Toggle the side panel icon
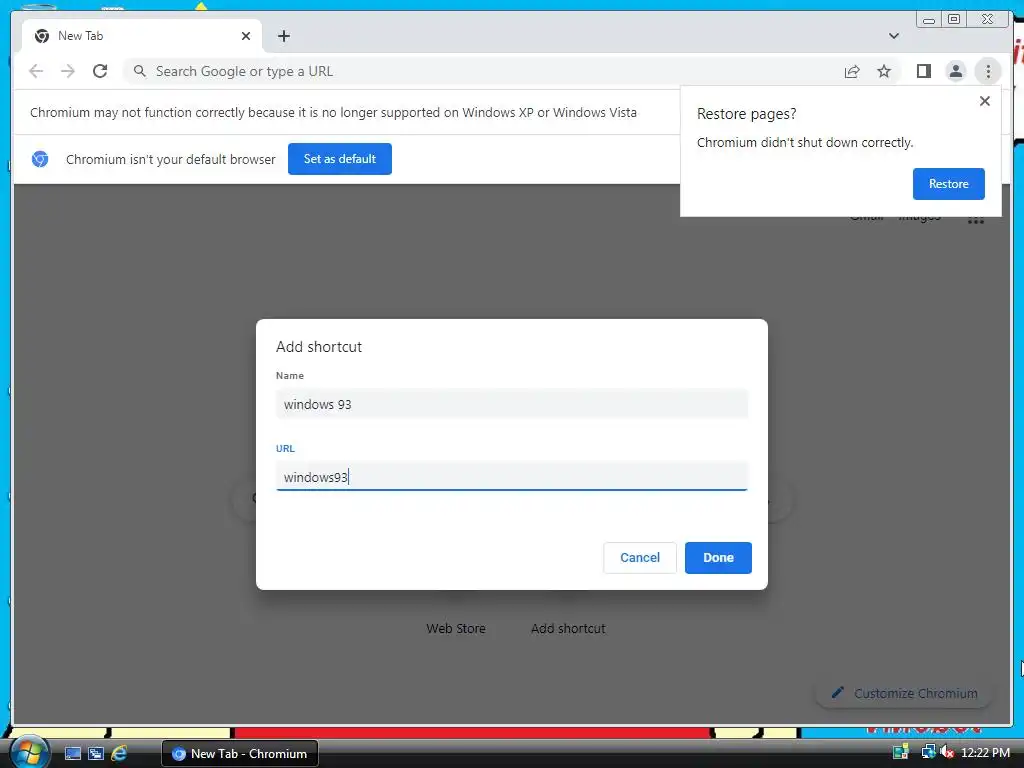This screenshot has height=768, width=1024. [923, 71]
